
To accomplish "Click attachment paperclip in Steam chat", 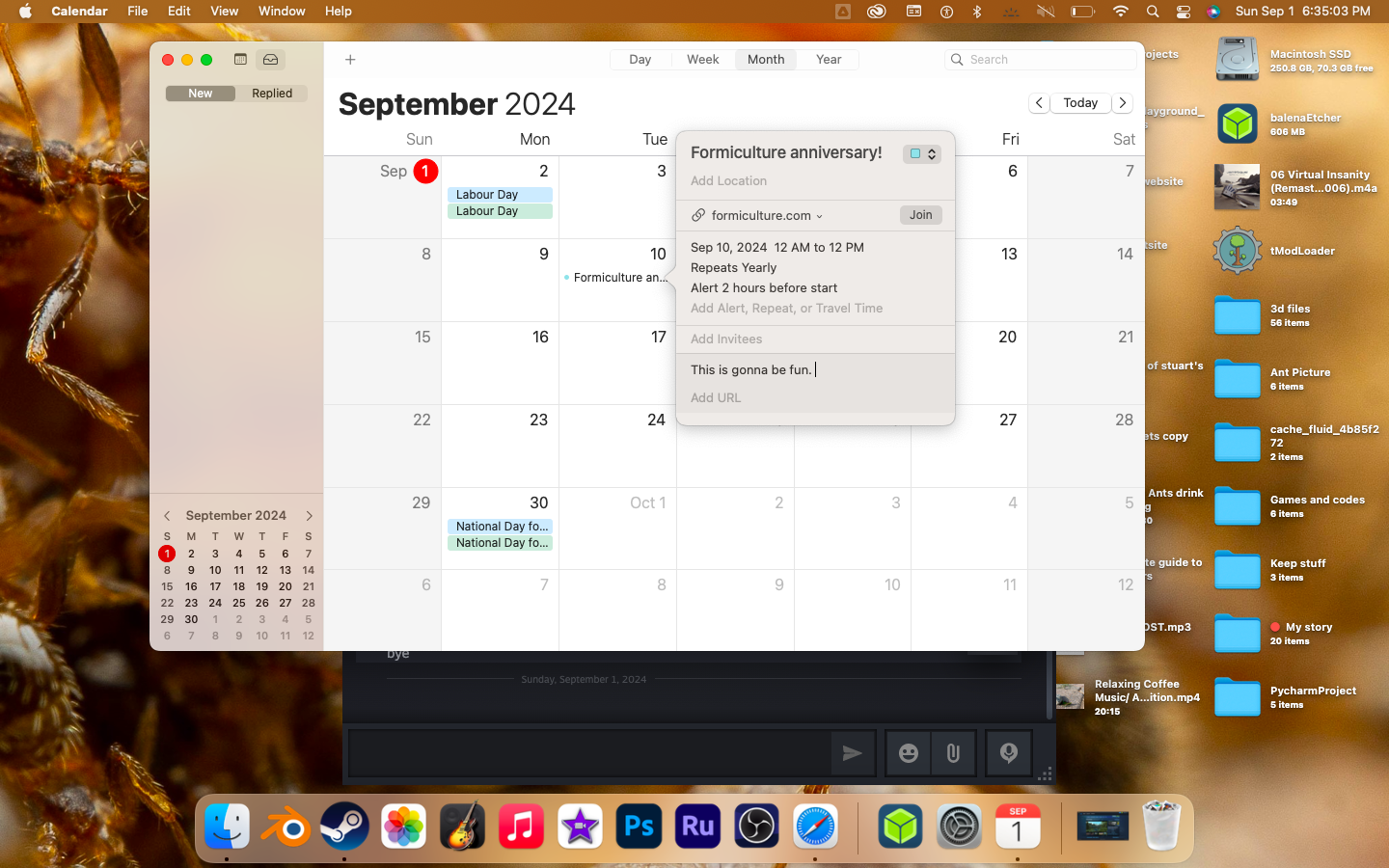I will coord(953,753).
